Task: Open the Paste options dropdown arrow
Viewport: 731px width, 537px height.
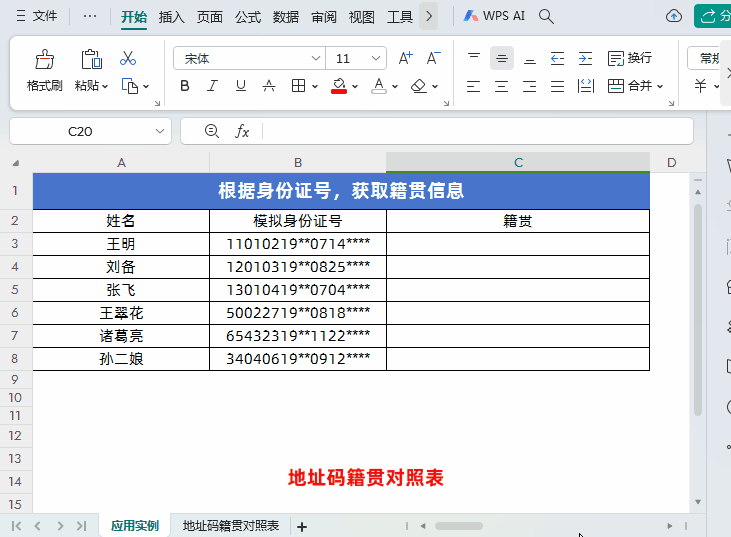Action: pos(105,86)
